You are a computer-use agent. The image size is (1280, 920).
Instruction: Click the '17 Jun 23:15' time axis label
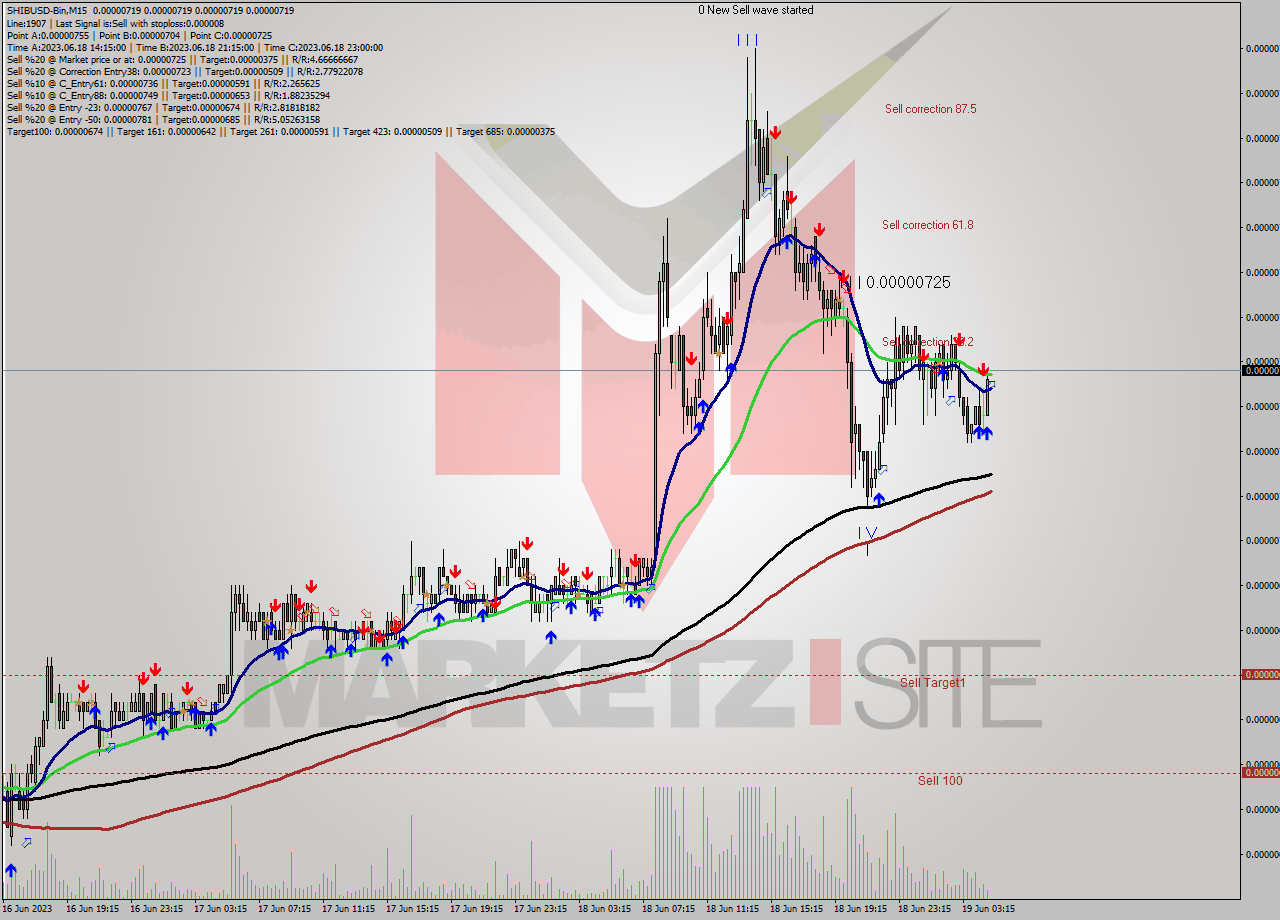tap(540, 909)
